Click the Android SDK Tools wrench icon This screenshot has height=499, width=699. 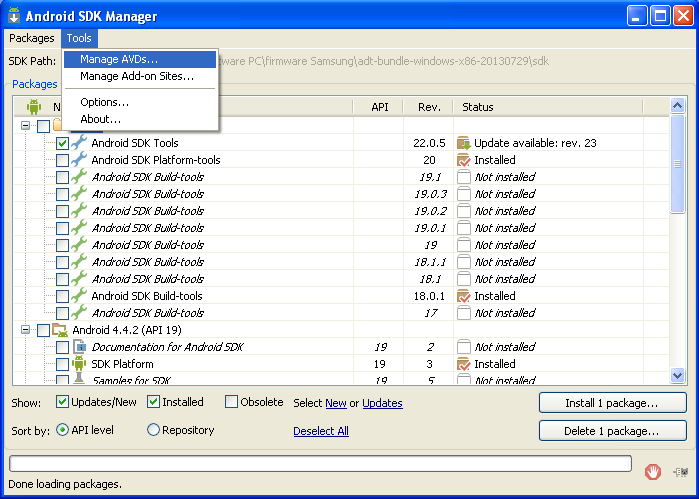pos(79,143)
